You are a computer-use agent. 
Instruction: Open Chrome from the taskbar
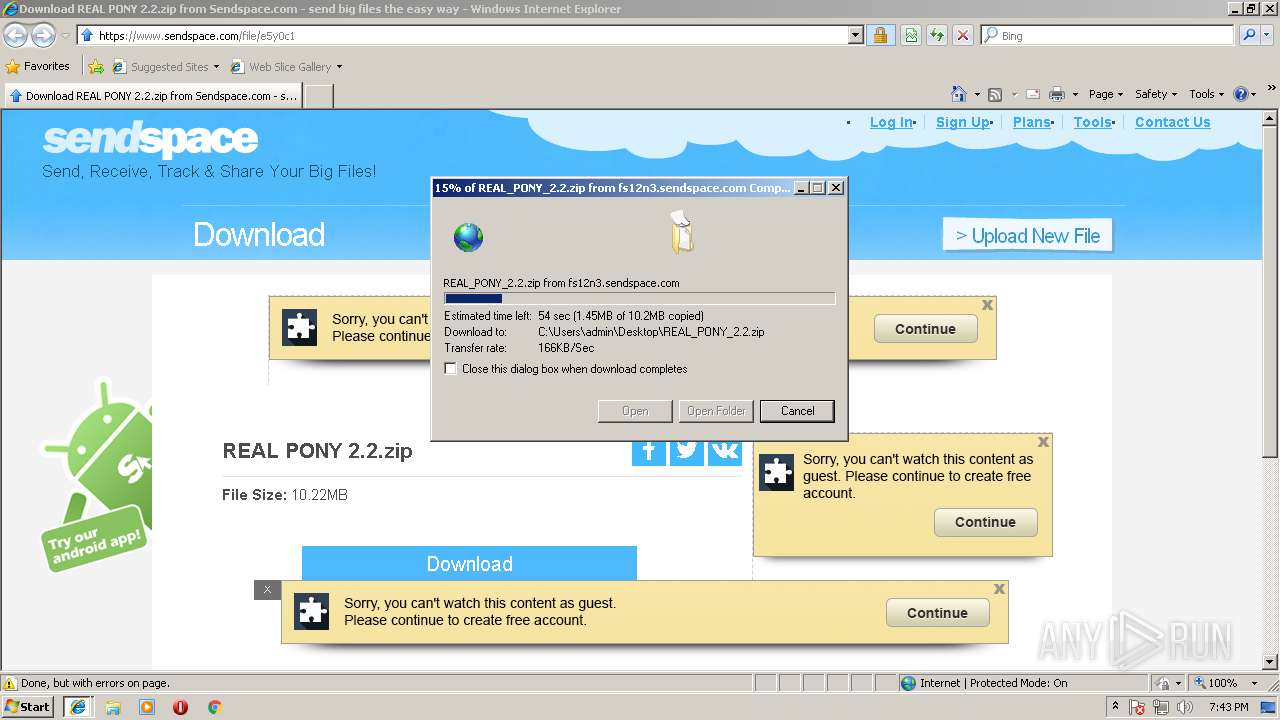[214, 707]
